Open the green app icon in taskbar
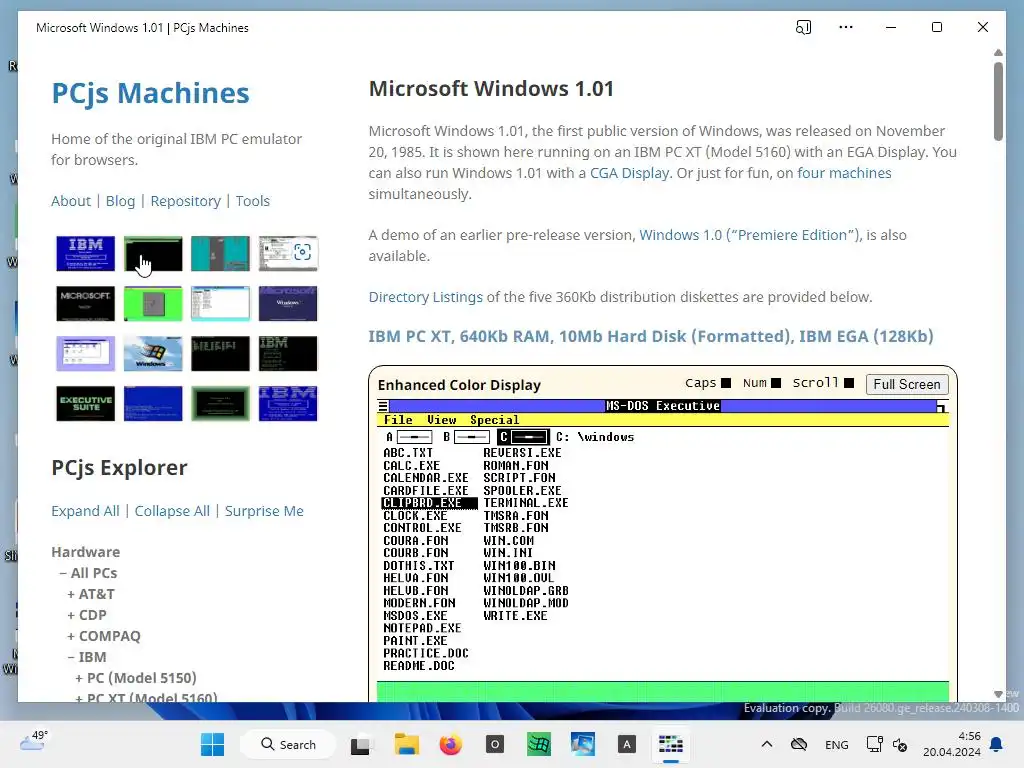Image resolution: width=1024 pixels, height=768 pixels. 539,744
